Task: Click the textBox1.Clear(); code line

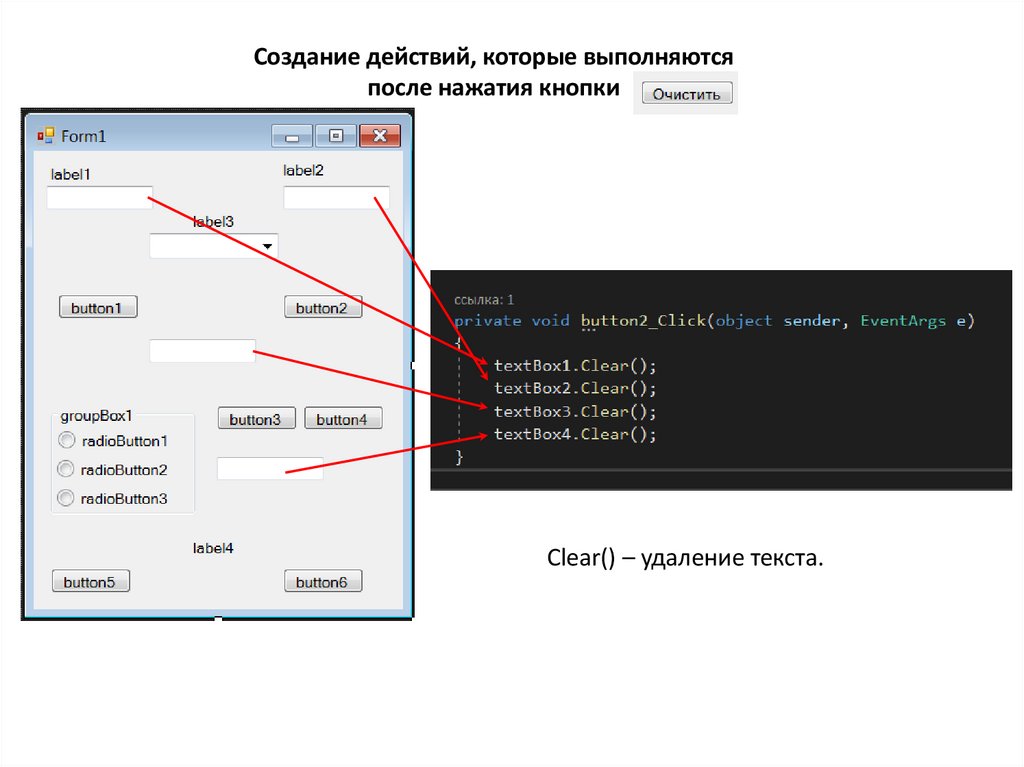Action: click(x=575, y=365)
